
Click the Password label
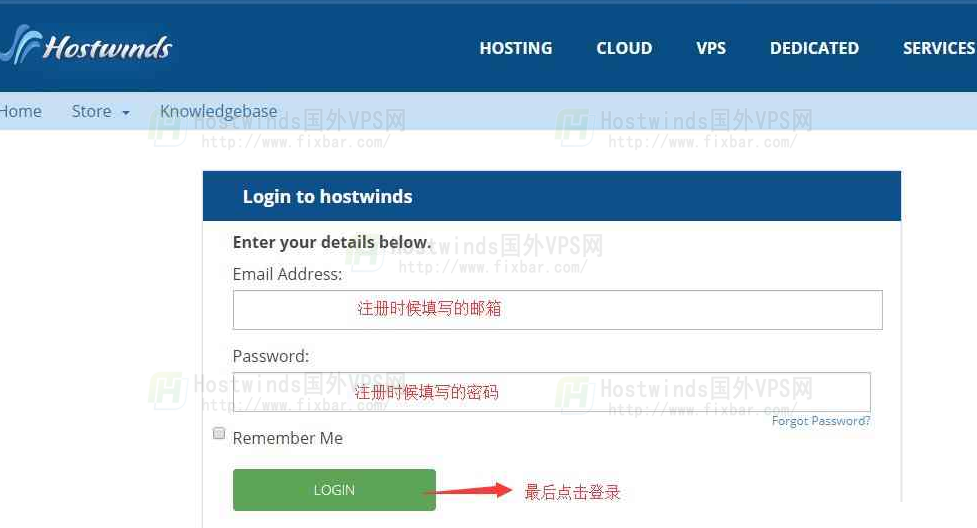pyautogui.click(x=270, y=356)
